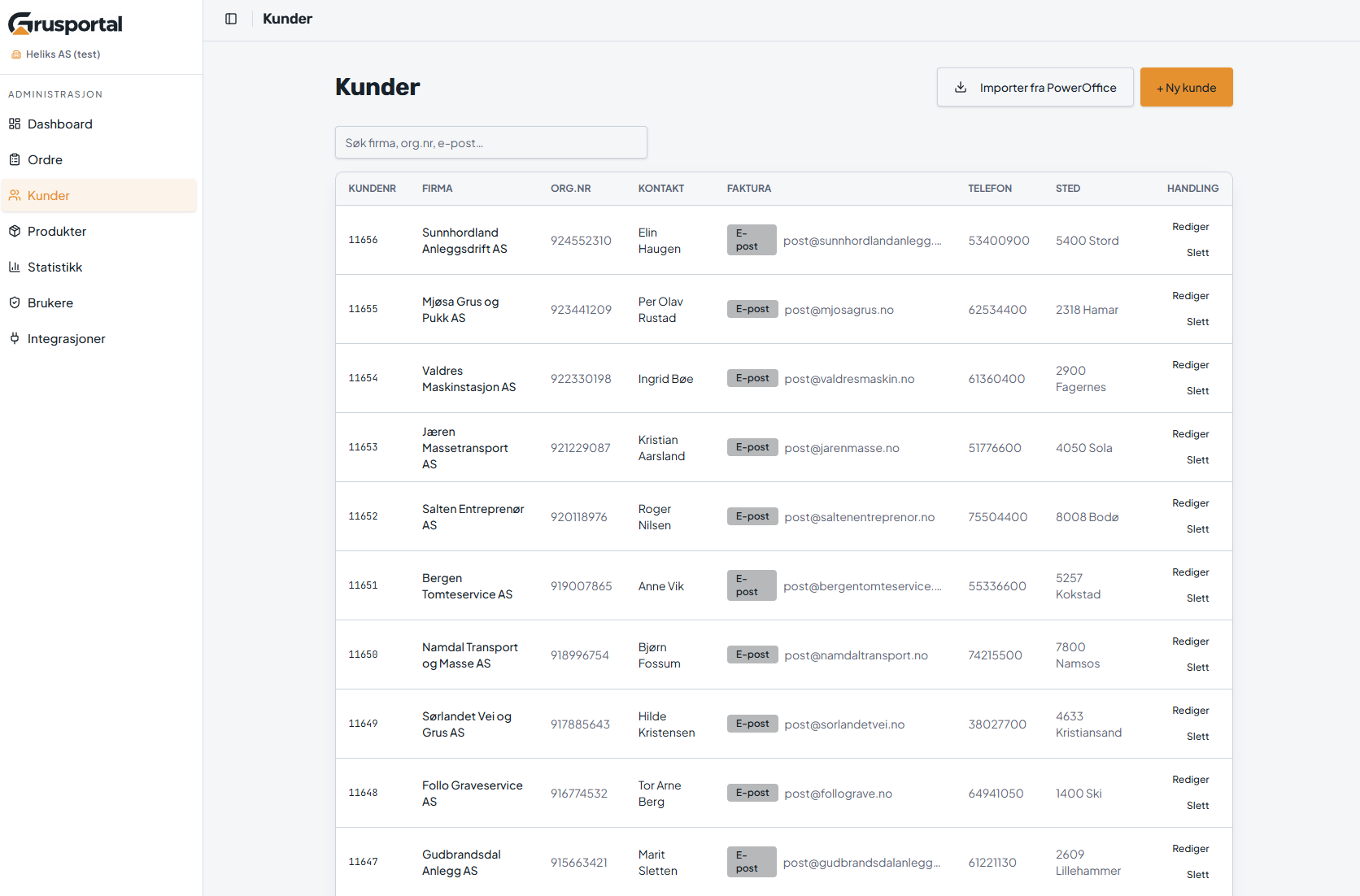The height and width of the screenshot is (896, 1360).
Task: Click Importer fra PowerOffice button
Action: (1035, 87)
